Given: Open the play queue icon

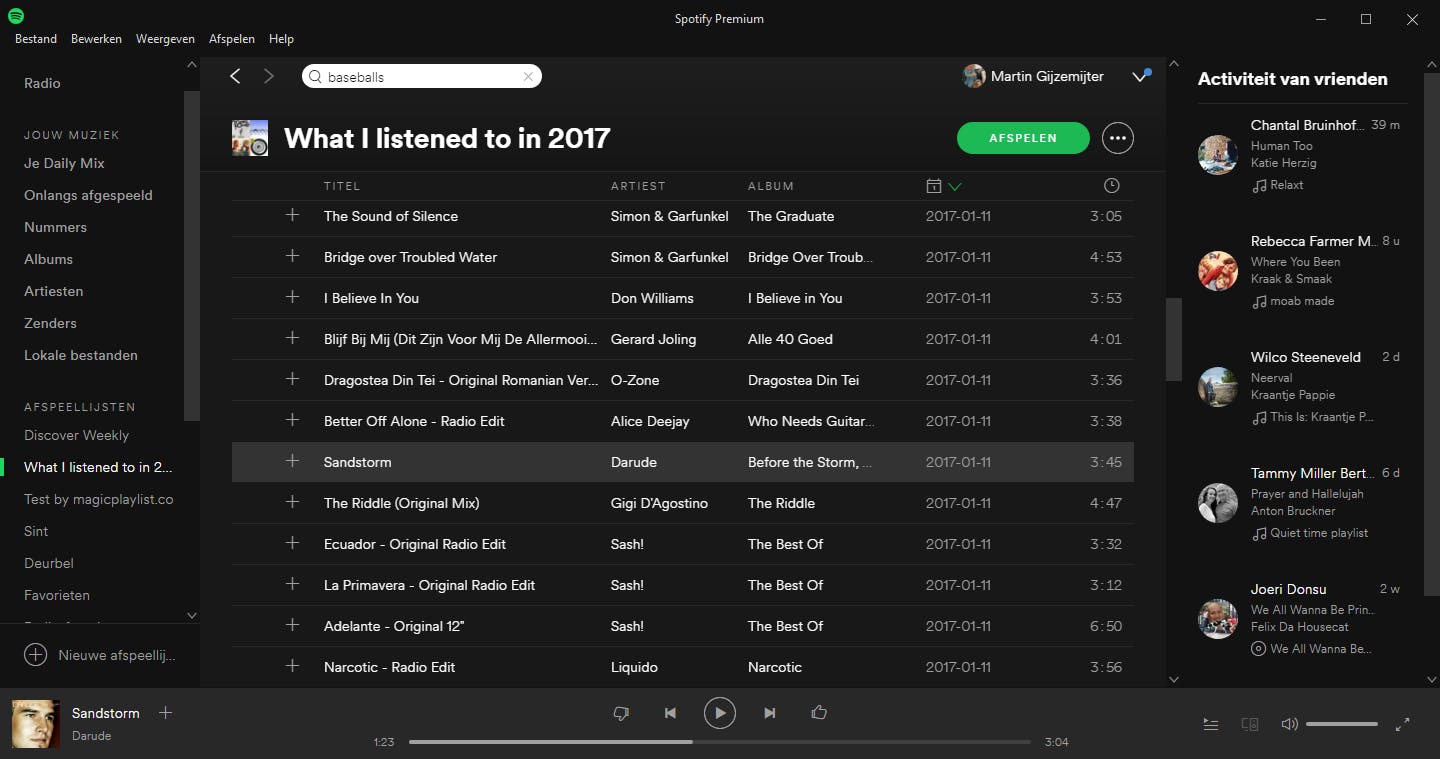Looking at the screenshot, I should 1211,725.
